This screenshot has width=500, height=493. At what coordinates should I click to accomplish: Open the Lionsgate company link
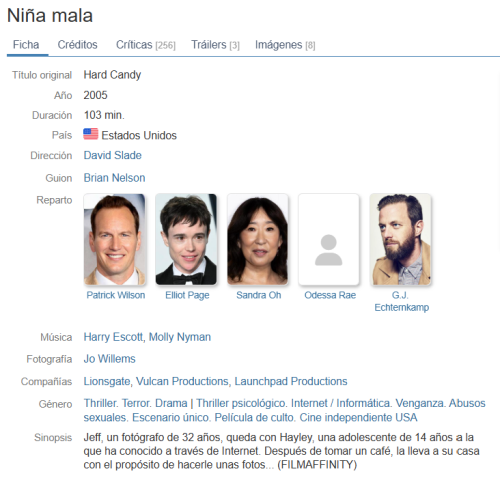tap(107, 381)
